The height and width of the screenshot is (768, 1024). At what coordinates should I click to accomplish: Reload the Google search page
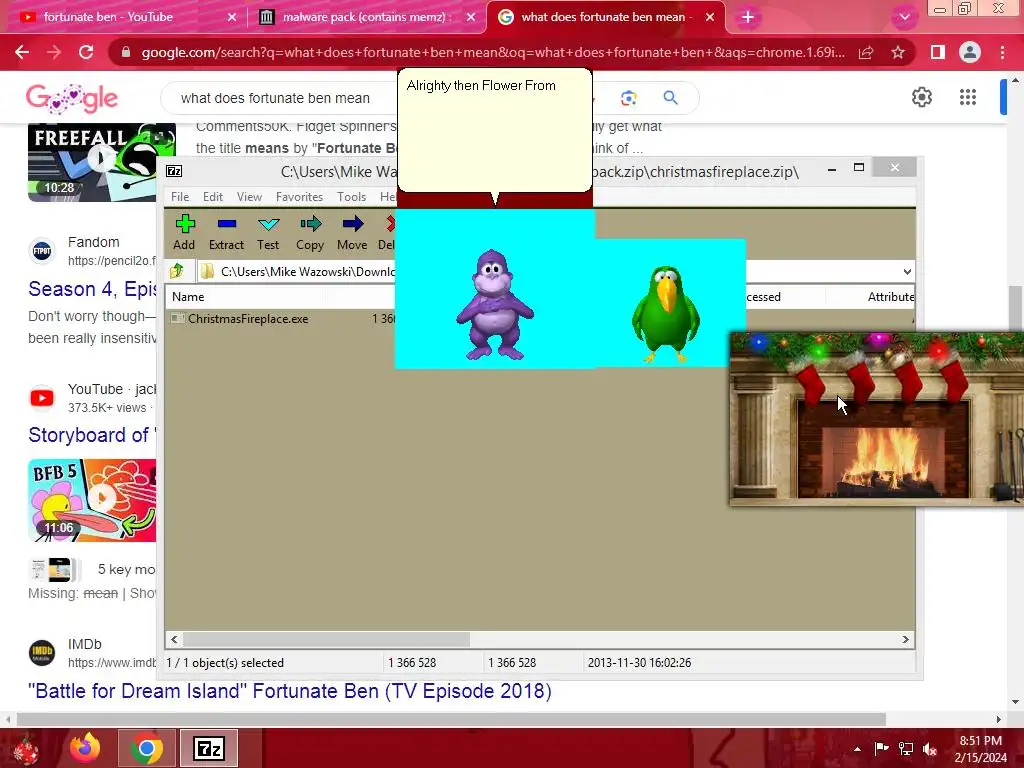pyautogui.click(x=86, y=52)
